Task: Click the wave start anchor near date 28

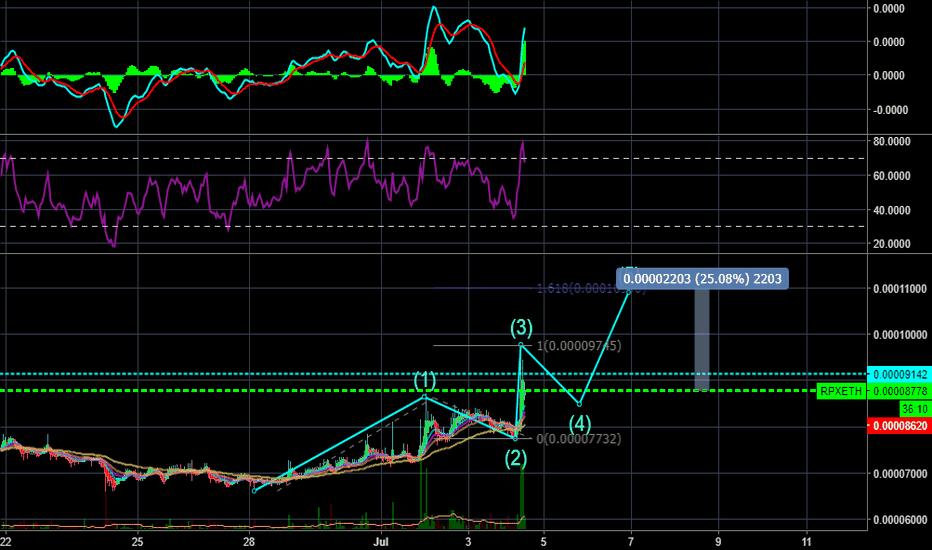Action: pyautogui.click(x=254, y=491)
